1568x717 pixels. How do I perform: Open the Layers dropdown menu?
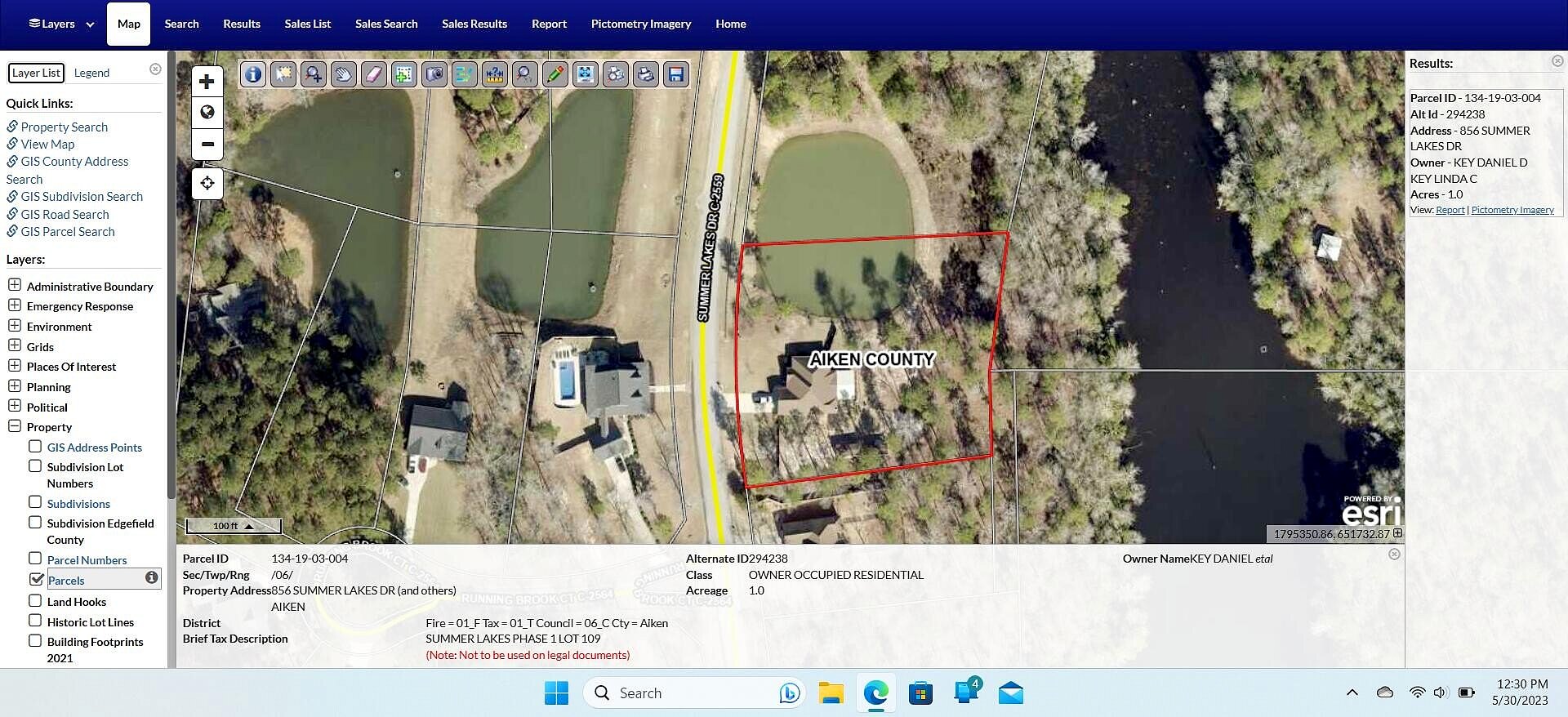(x=62, y=24)
